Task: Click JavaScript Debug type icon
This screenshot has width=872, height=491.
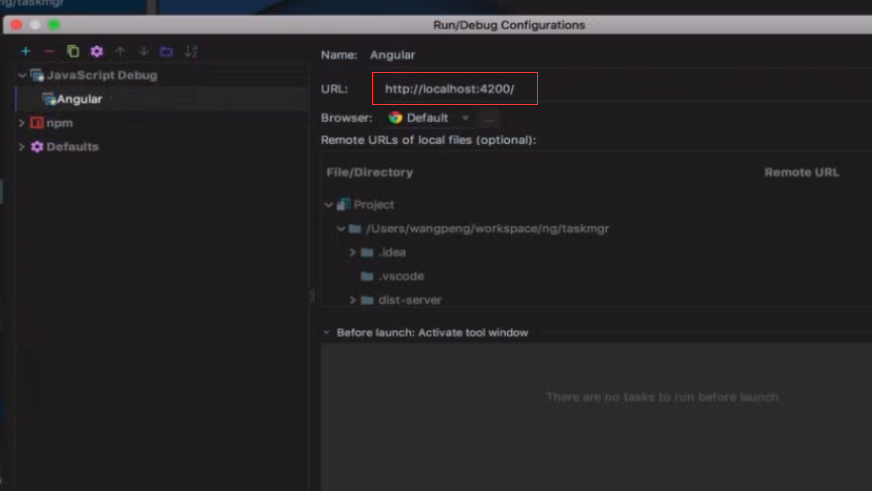Action: point(37,75)
